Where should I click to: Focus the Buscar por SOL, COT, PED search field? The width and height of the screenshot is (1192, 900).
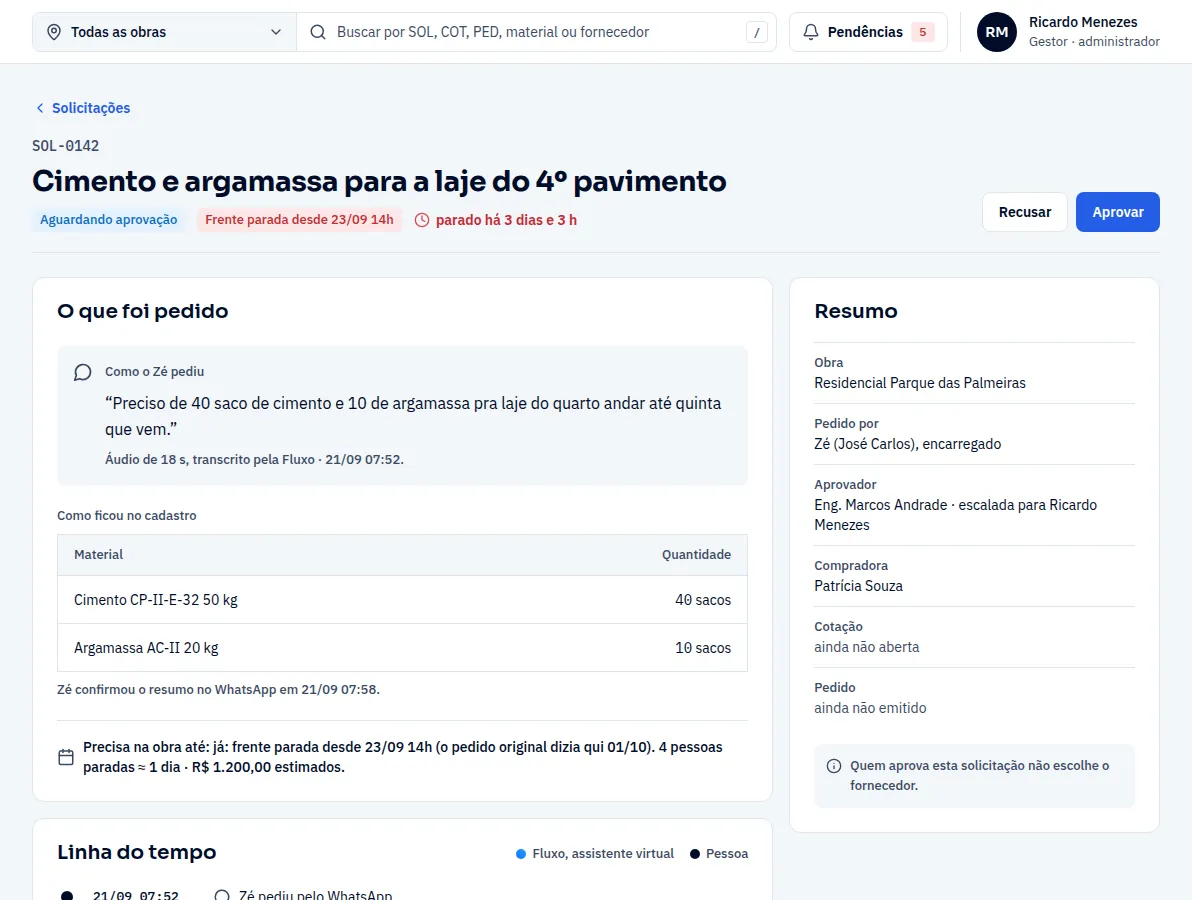536,32
